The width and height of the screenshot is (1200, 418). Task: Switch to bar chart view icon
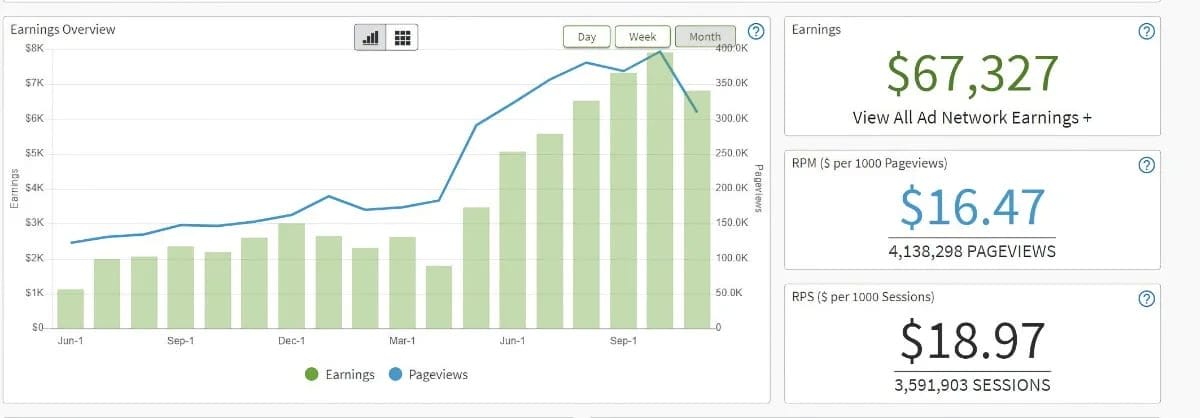tap(371, 37)
